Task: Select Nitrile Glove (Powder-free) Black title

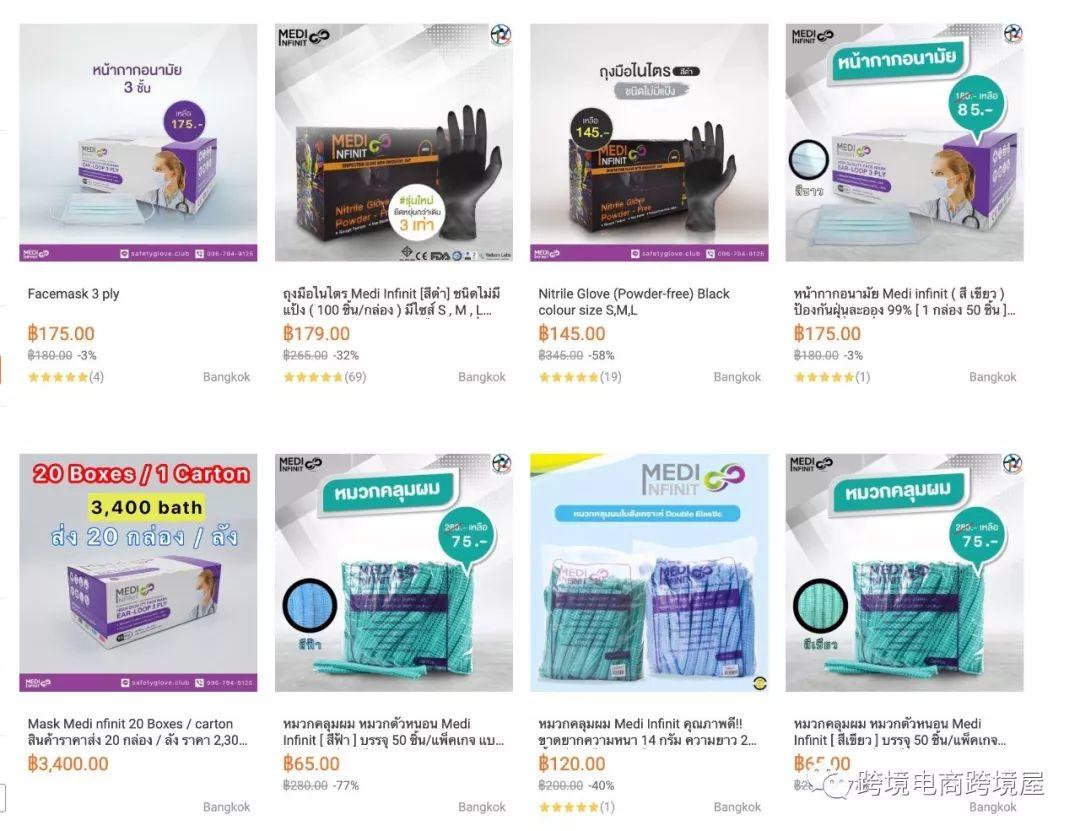Action: click(634, 302)
